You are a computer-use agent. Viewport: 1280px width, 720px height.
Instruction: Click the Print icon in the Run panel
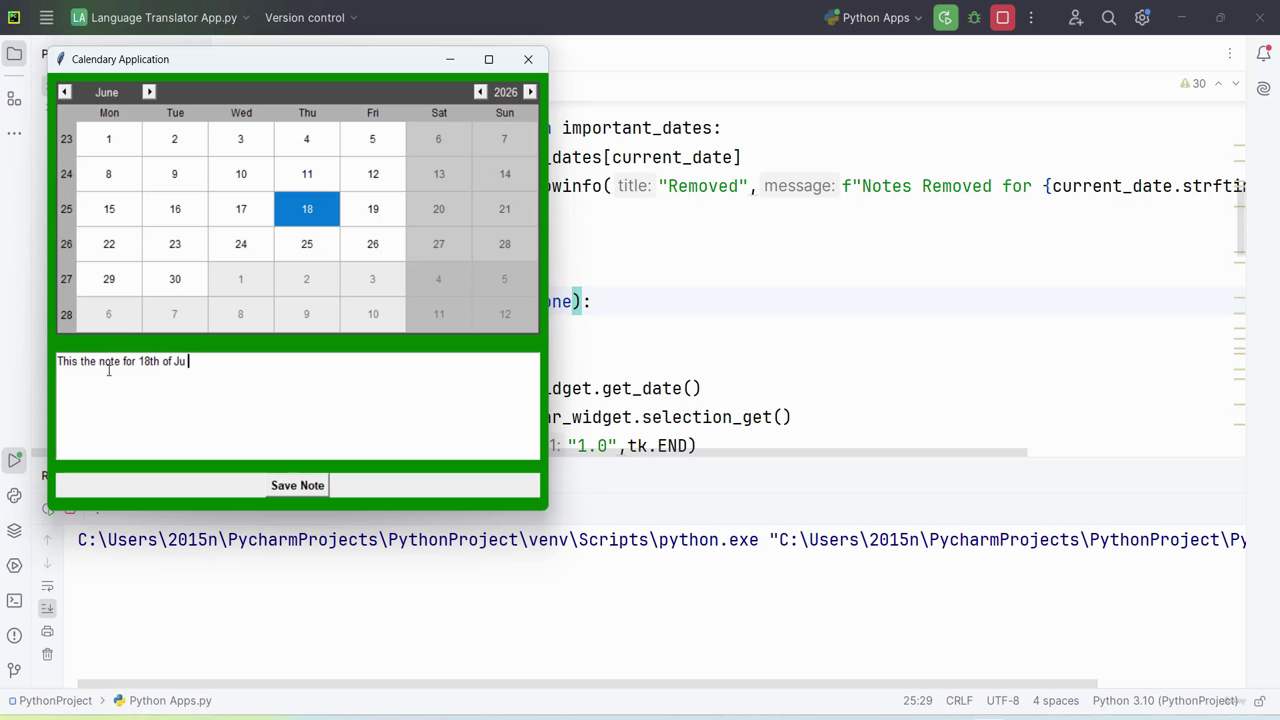[47, 631]
